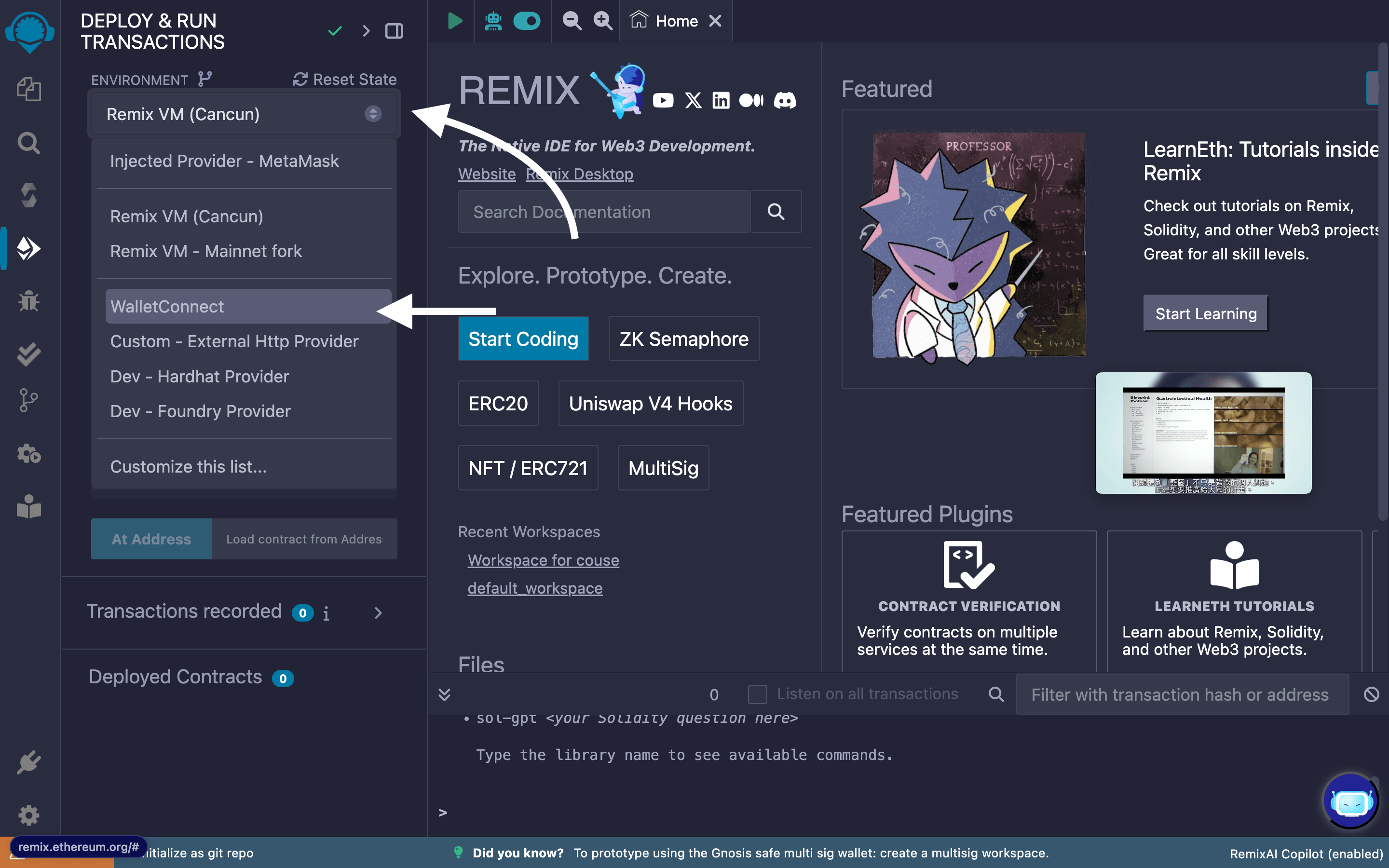The width and height of the screenshot is (1389, 868).
Task: Open the File Explorer sidebar panel
Action: 29,89
